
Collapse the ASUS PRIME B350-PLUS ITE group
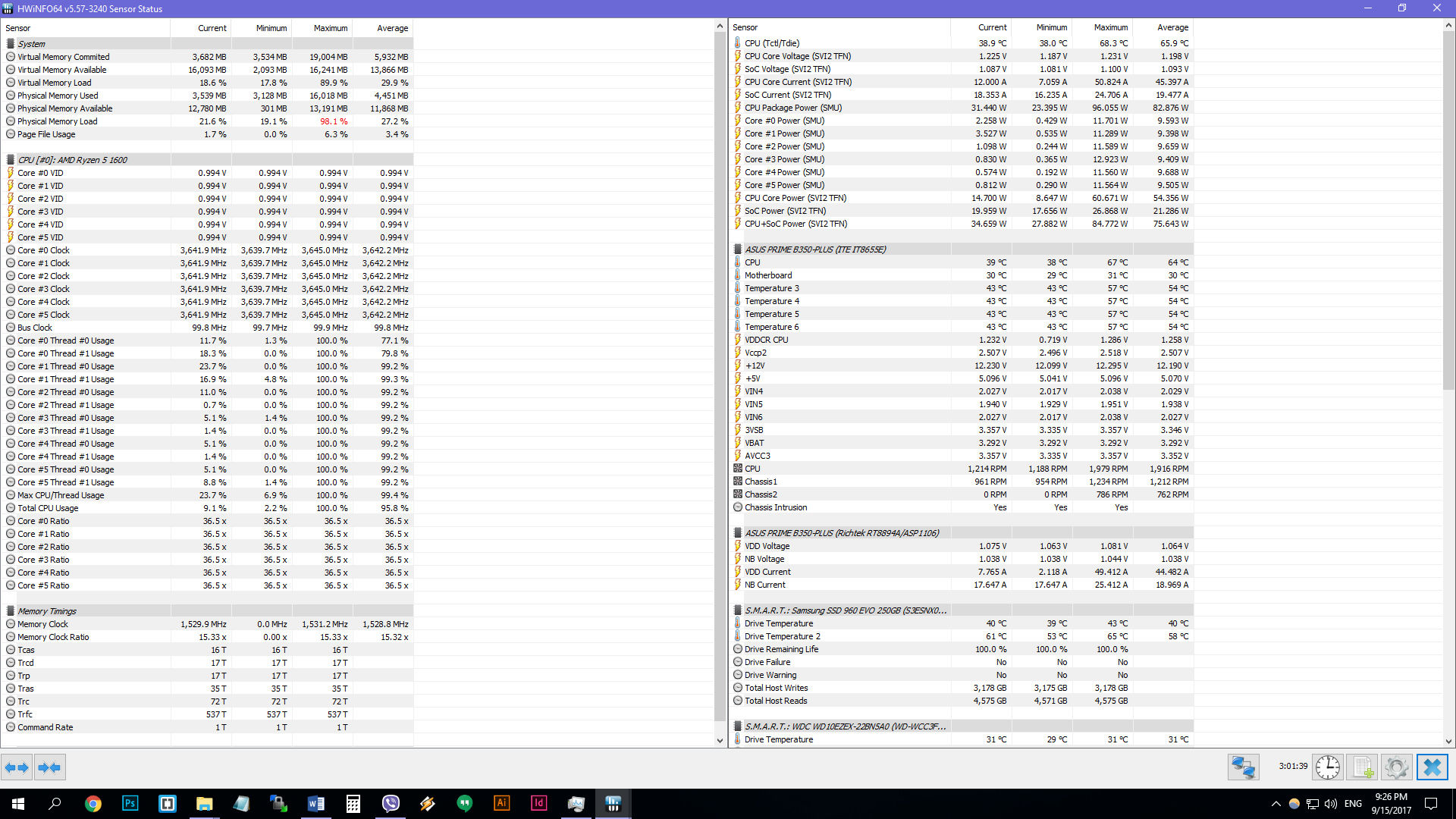point(814,249)
